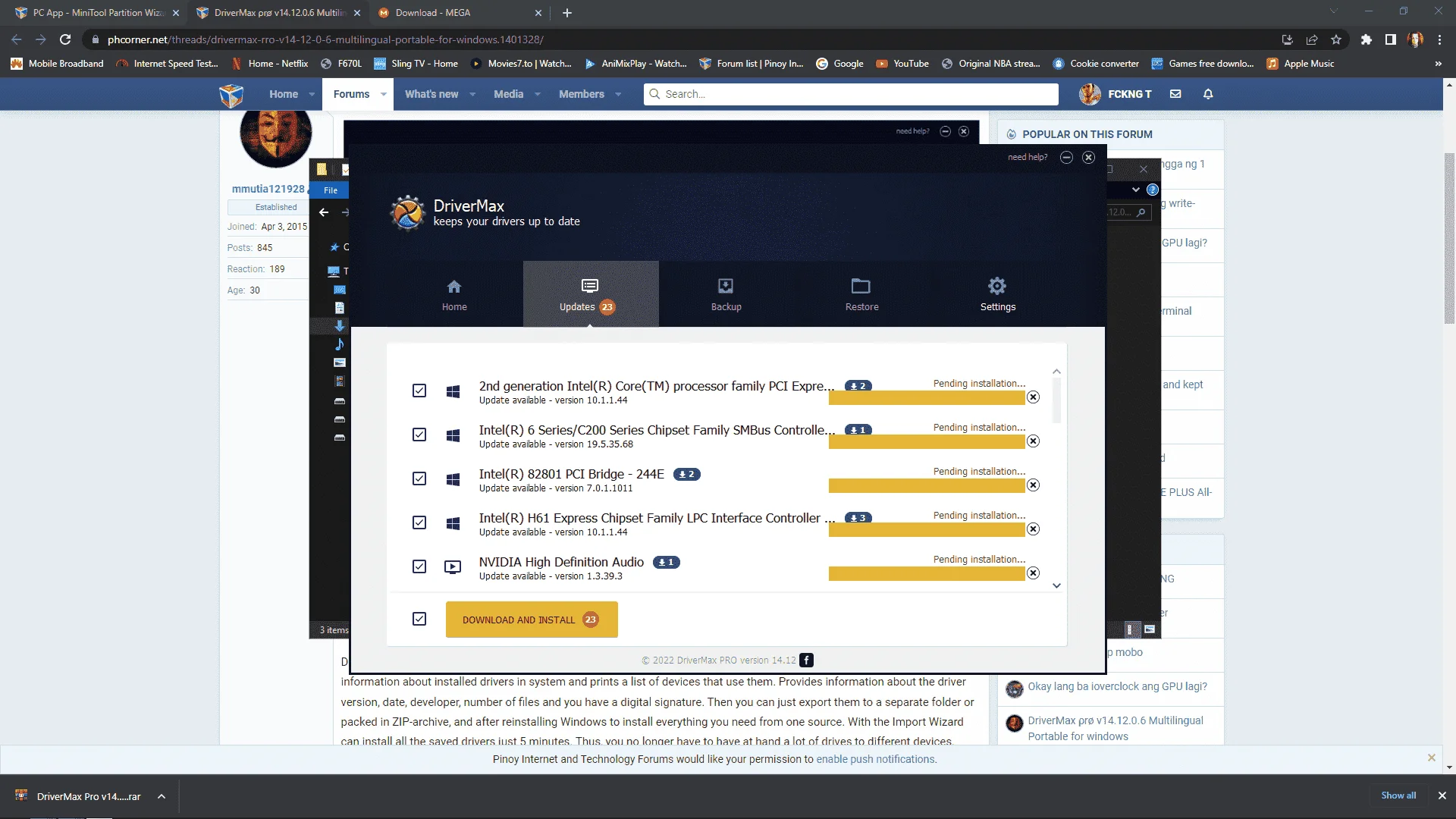Click the Chrome profile avatar icon

coord(1415,39)
